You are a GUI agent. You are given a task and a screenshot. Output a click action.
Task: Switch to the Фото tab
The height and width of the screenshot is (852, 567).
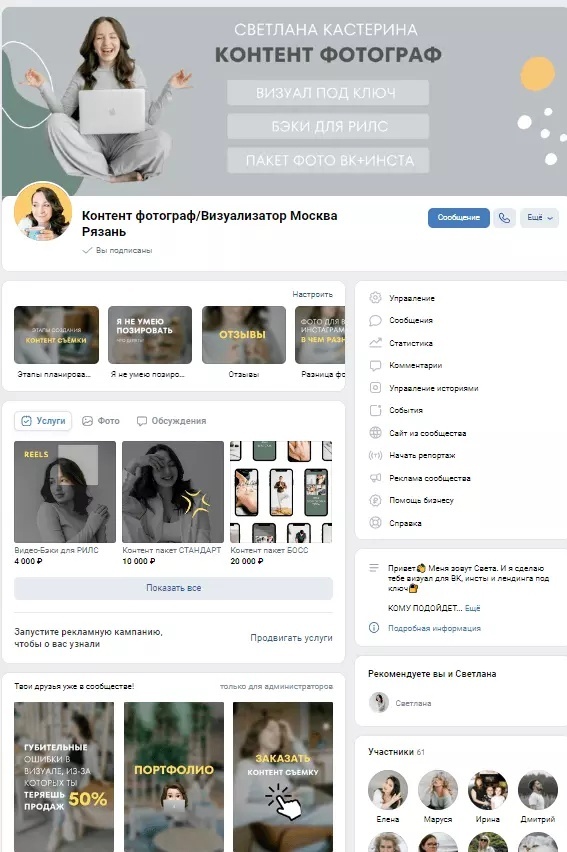[x=101, y=421]
